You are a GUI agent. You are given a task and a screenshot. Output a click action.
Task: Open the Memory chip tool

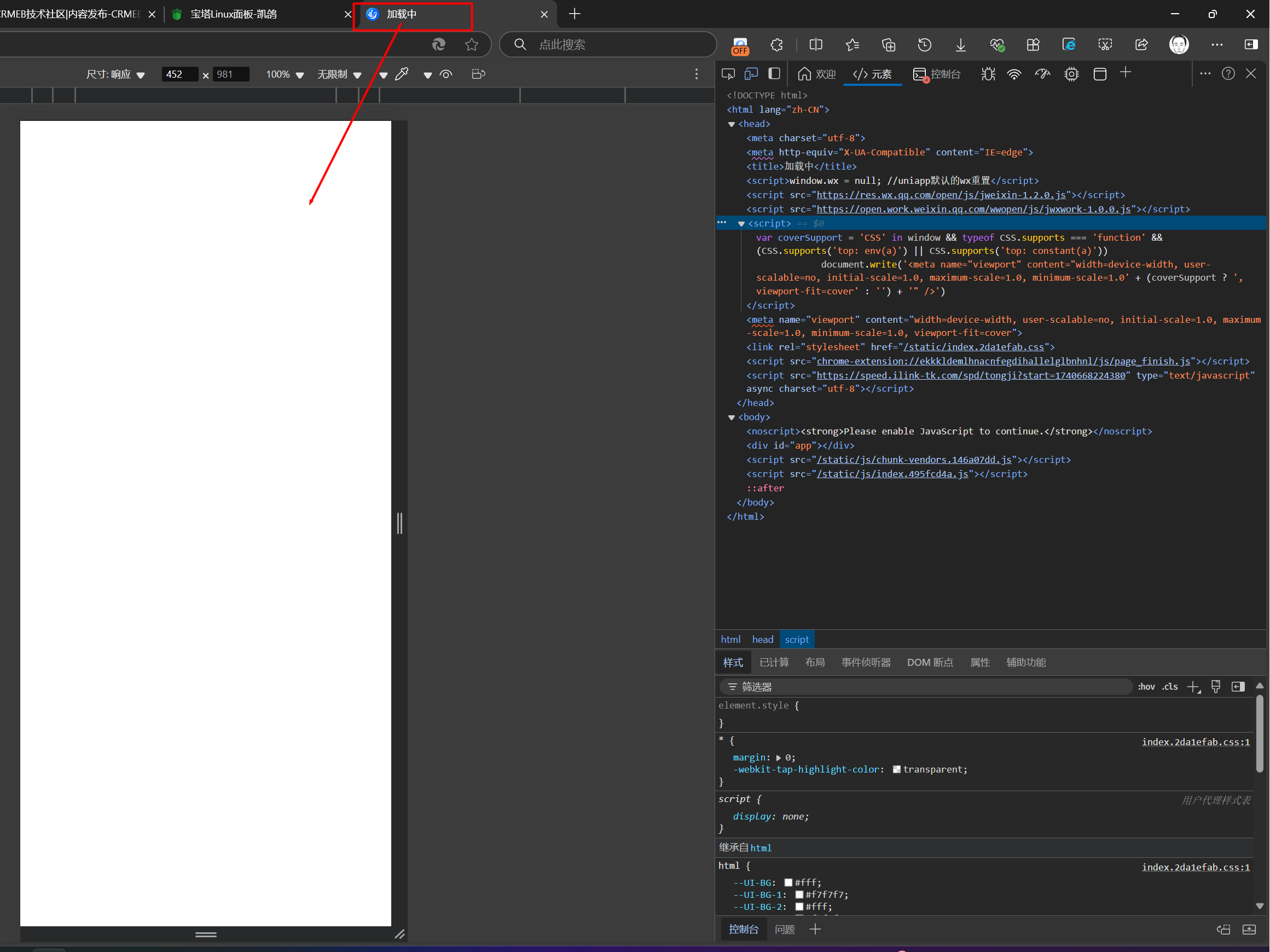(x=1071, y=74)
